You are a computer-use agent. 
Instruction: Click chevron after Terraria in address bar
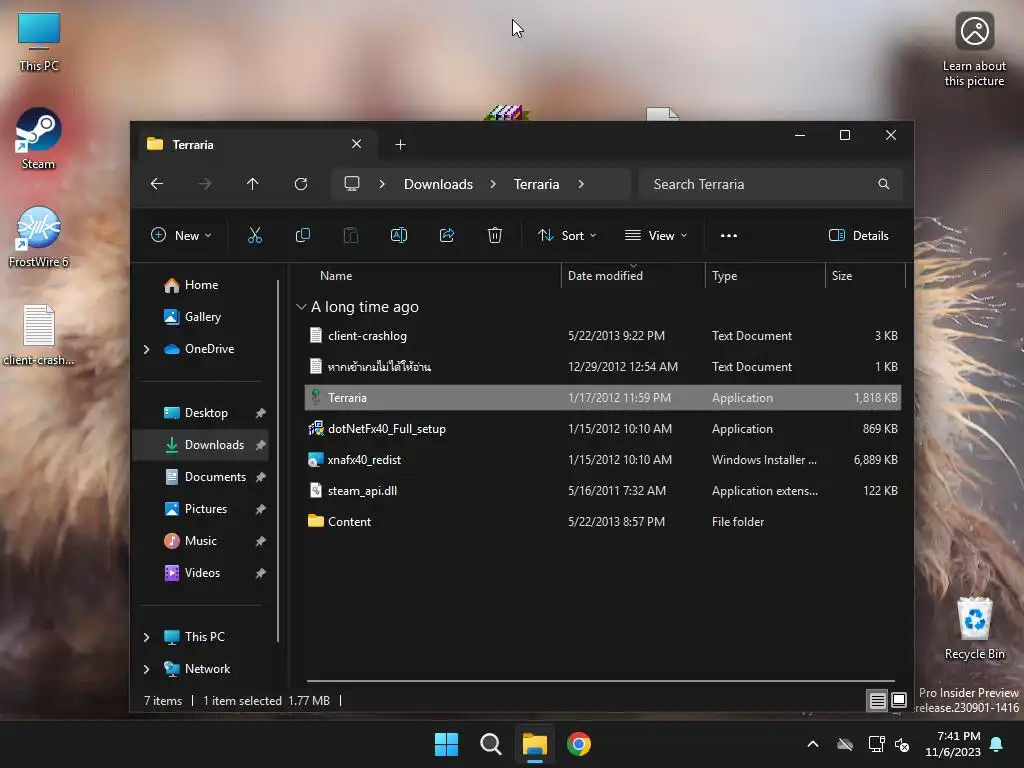coord(581,184)
